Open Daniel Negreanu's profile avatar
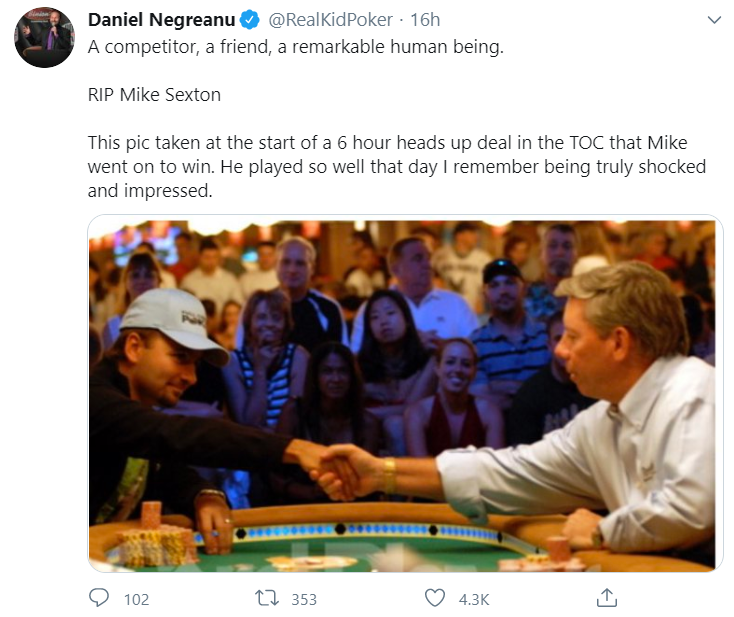Screen dimensions: 734x617 point(44,37)
